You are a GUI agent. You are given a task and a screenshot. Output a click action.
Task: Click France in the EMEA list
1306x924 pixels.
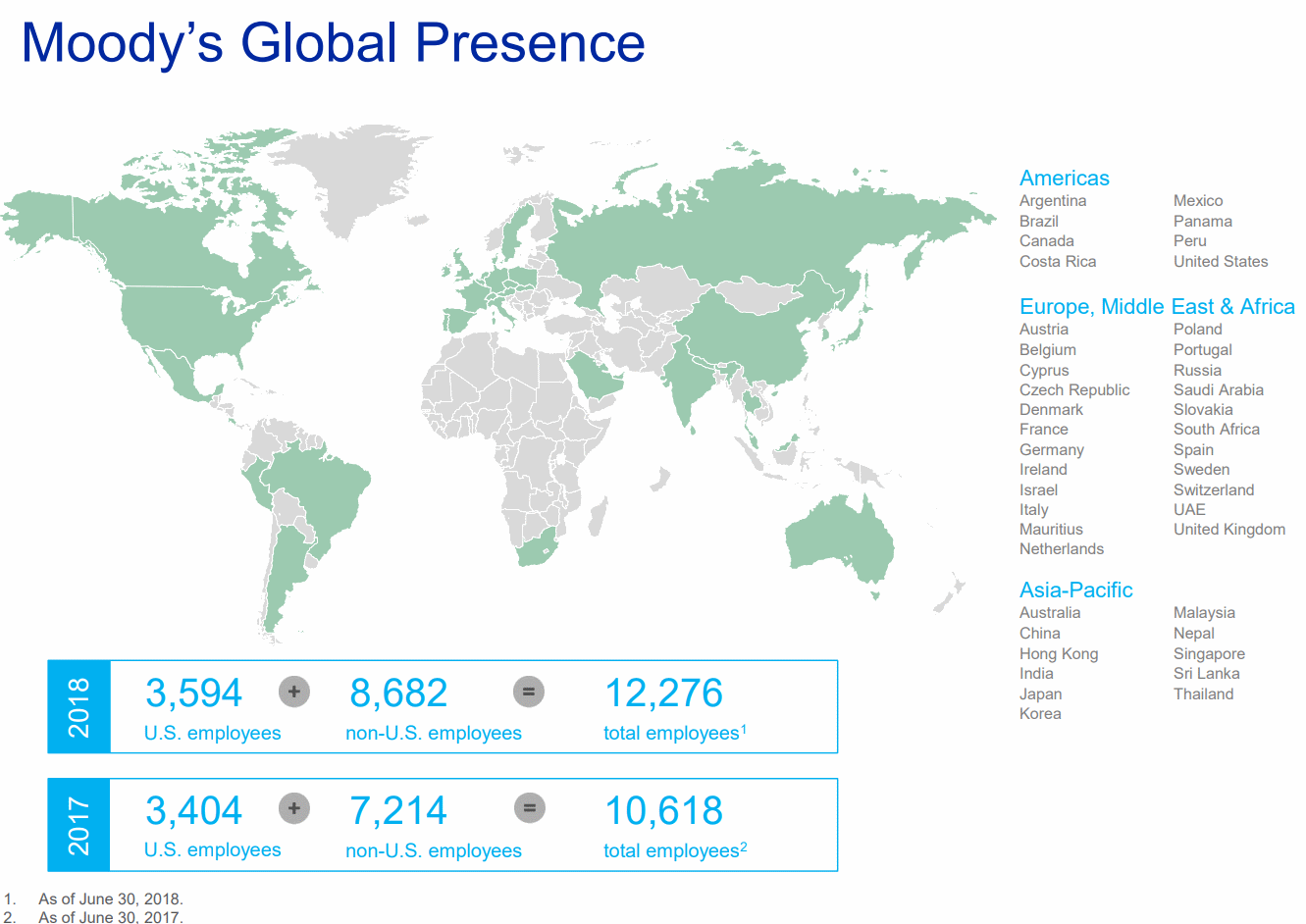(1044, 430)
